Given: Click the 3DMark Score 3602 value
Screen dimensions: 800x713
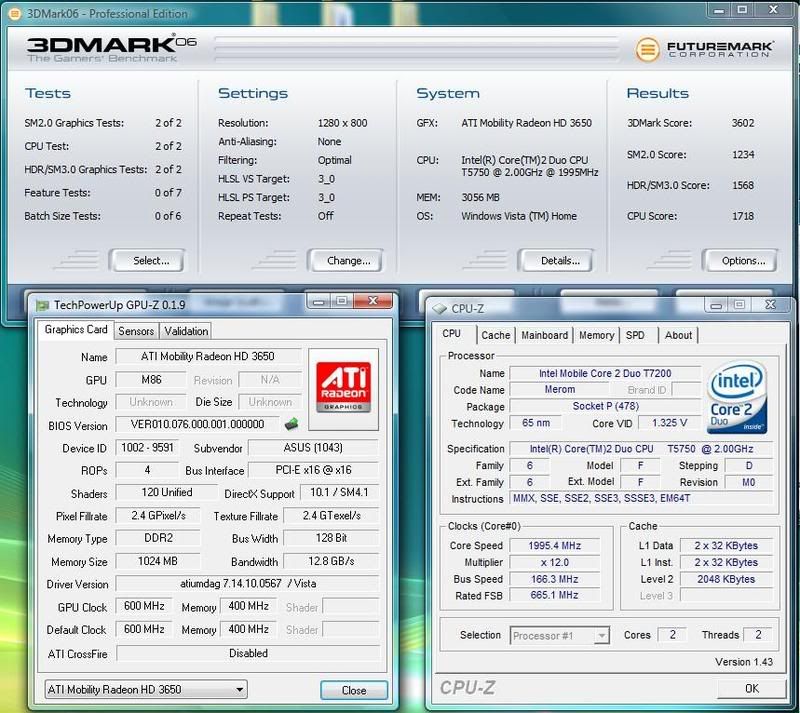Looking at the screenshot, I should [x=742, y=123].
